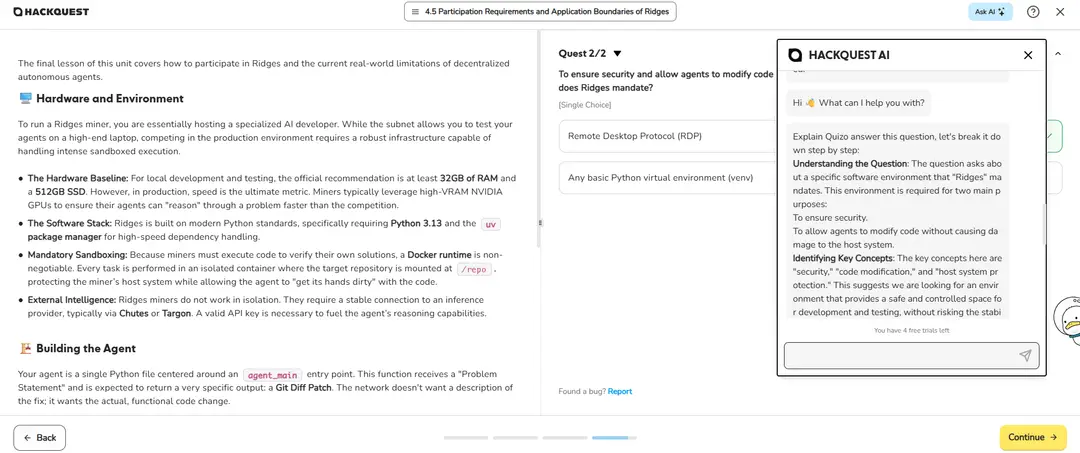Screen dimensions: 1080x453
Task: Click the fourth lesson progress bar segment
Action: tap(611, 437)
